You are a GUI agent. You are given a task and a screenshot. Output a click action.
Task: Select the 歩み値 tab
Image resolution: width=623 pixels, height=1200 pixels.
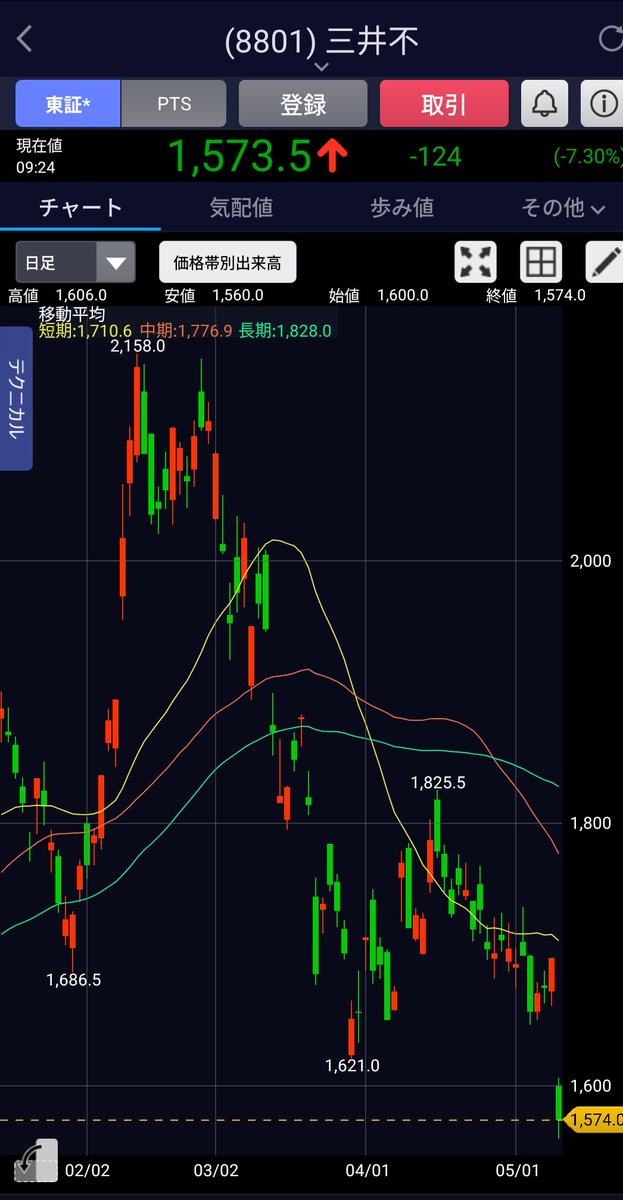pos(402,208)
